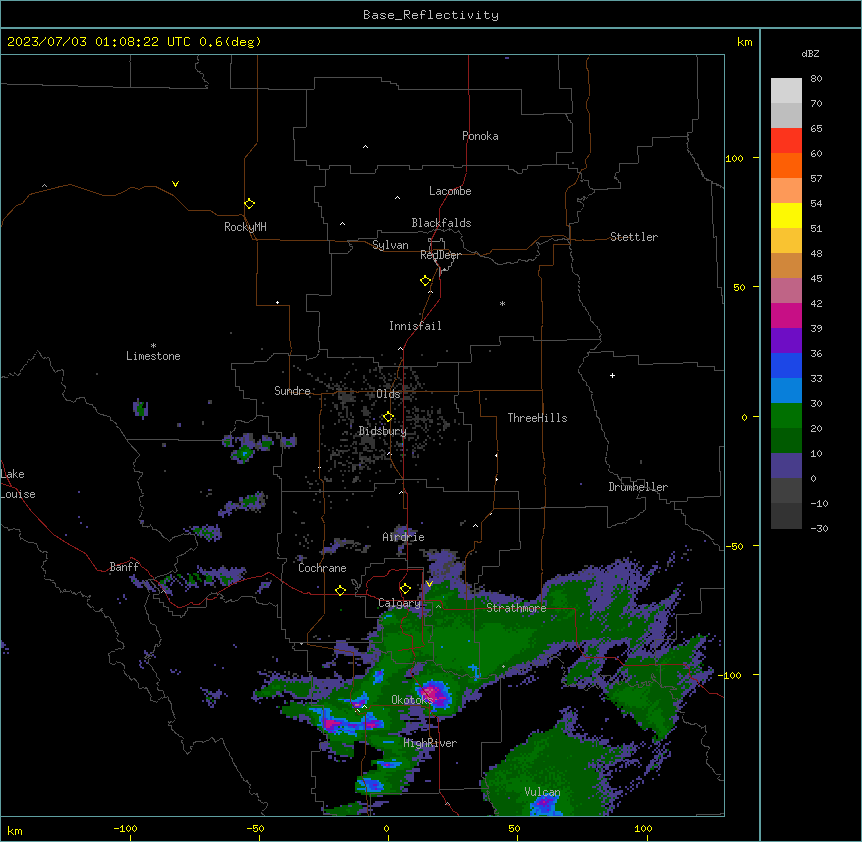Image resolution: width=862 pixels, height=842 pixels.
Task: Click the Limestone label
Action: [153, 356]
